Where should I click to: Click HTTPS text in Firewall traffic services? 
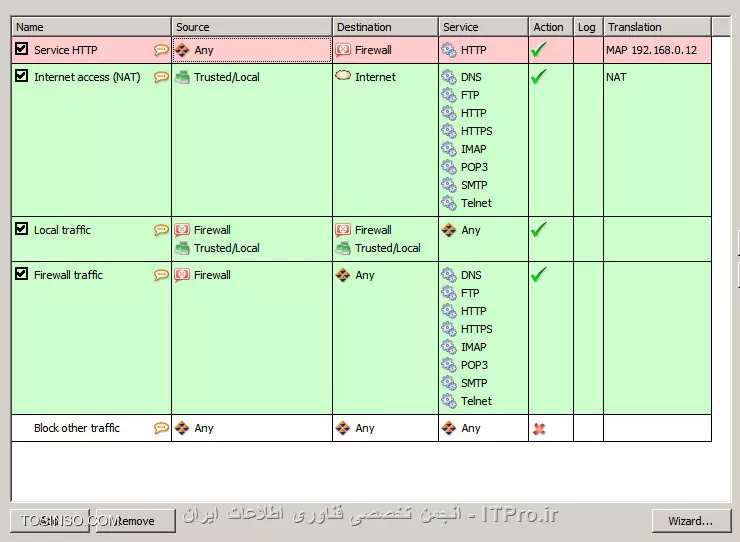tap(477, 329)
